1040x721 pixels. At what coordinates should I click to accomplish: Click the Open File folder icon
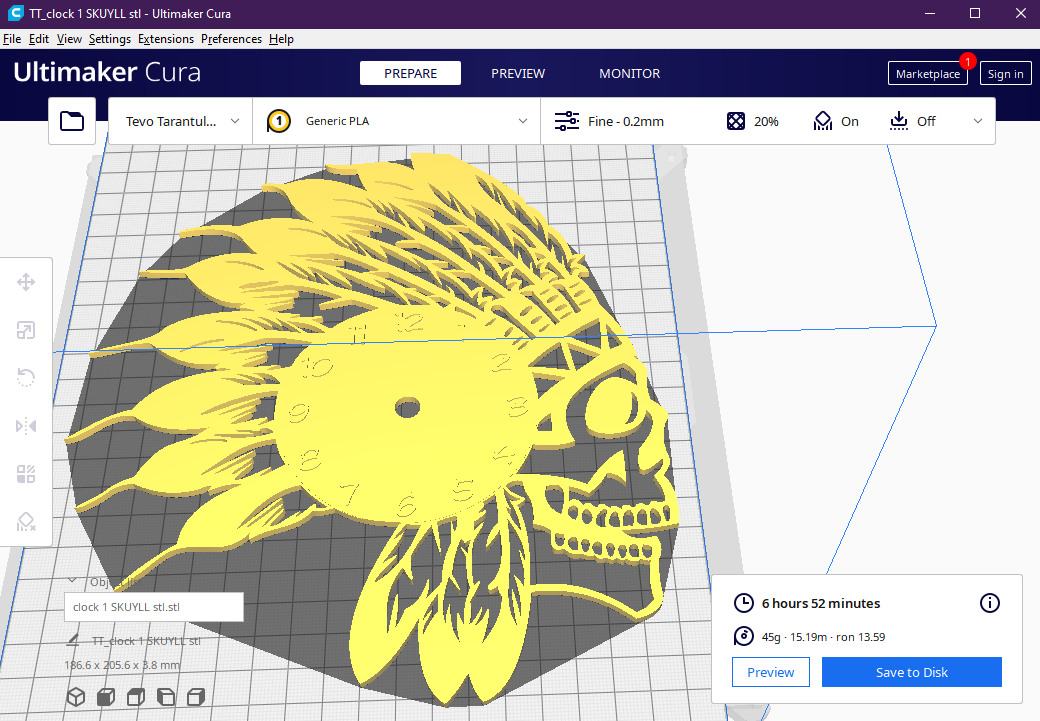point(72,121)
